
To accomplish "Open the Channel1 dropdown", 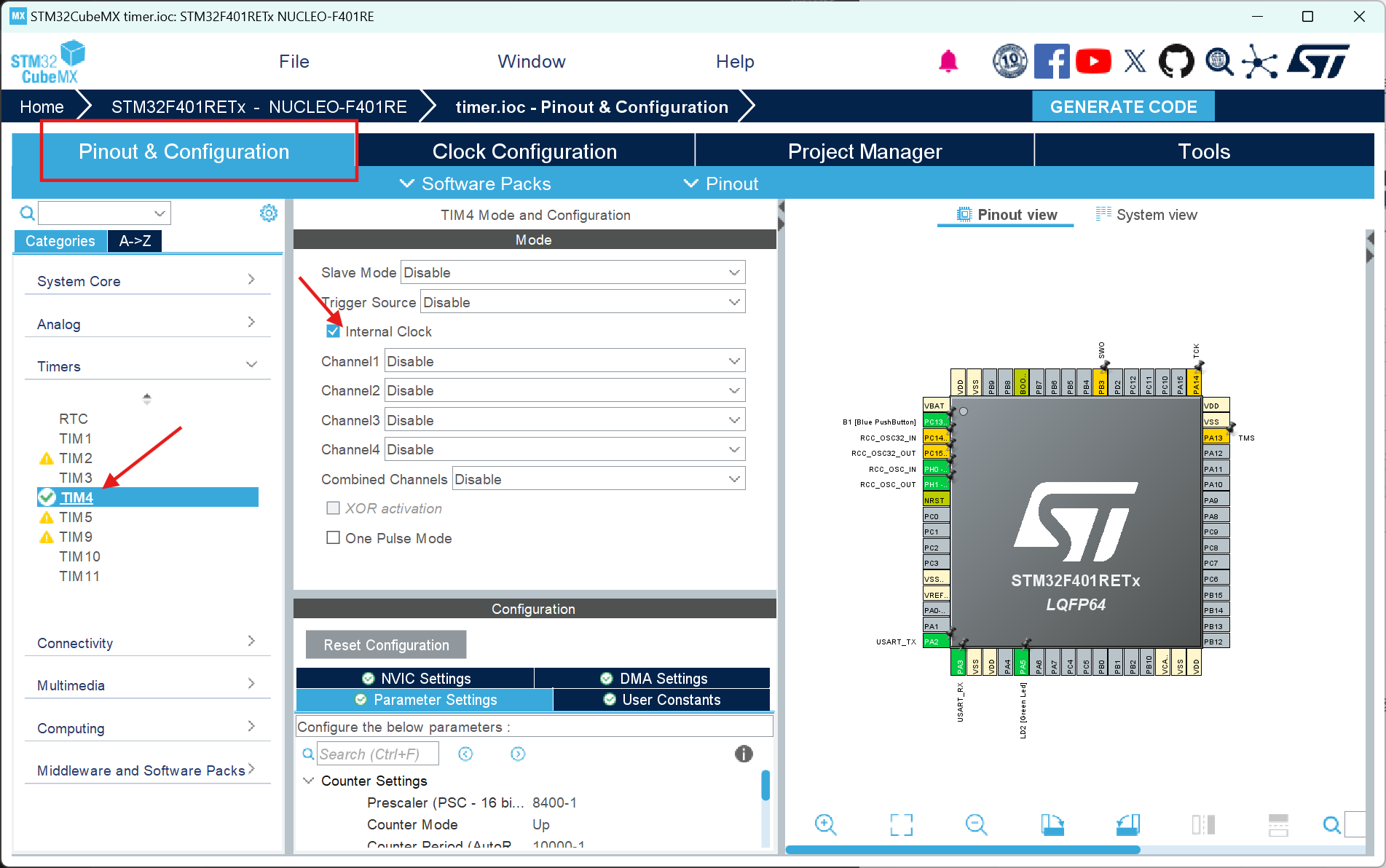I will click(564, 361).
